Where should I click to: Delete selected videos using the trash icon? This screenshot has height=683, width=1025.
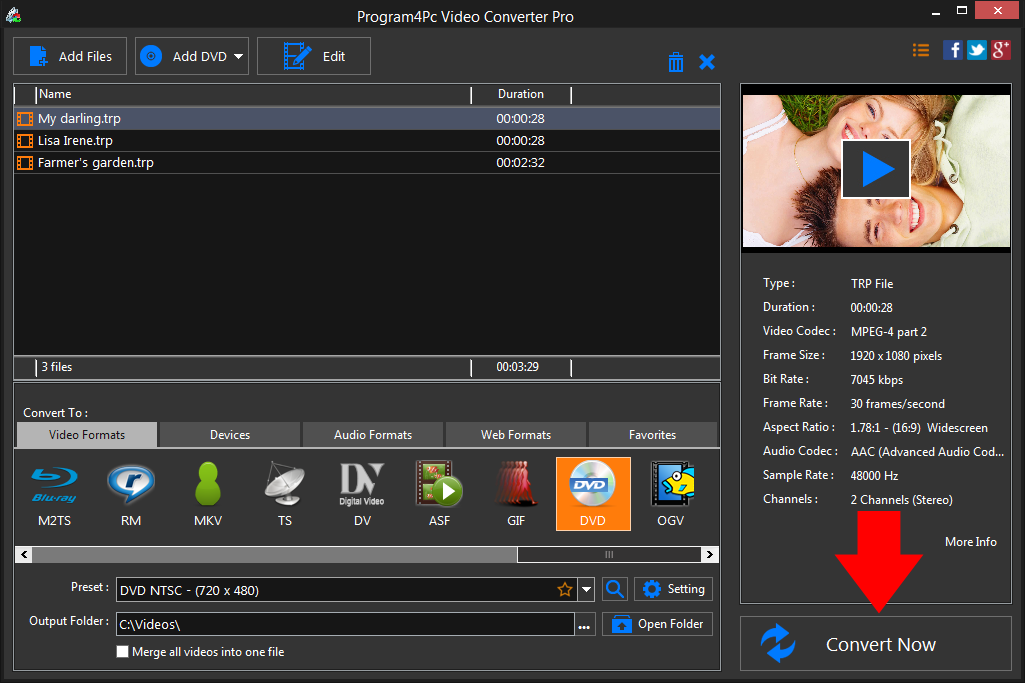676,61
